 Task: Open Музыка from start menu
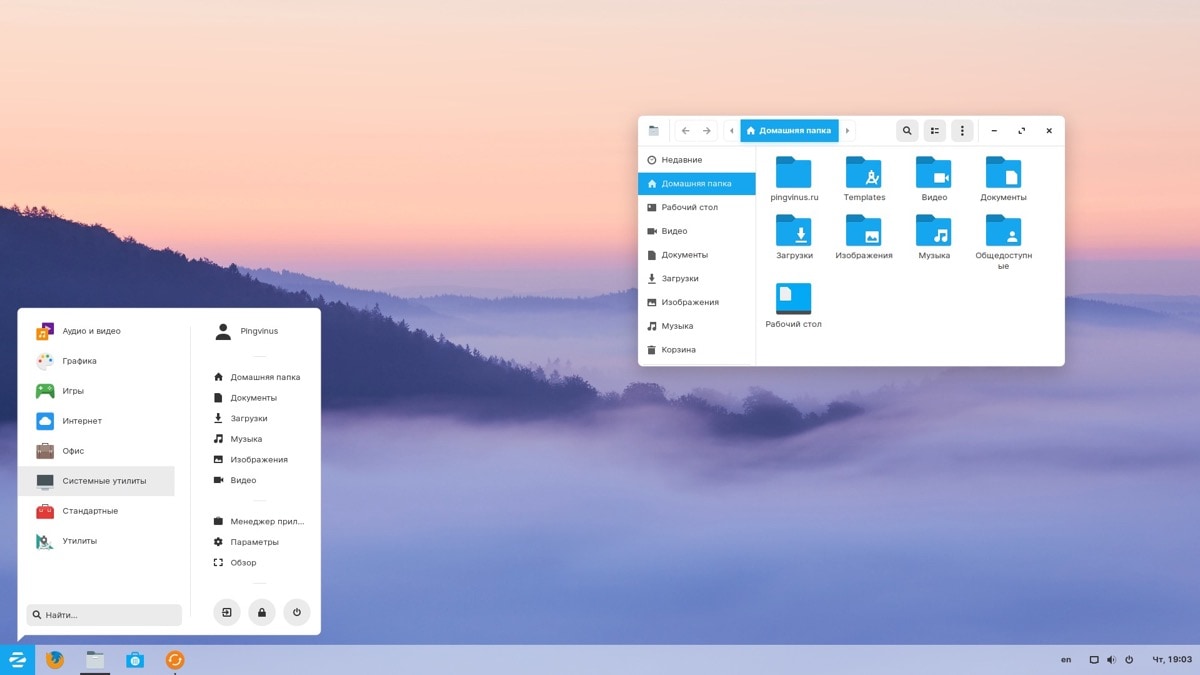(x=238, y=439)
